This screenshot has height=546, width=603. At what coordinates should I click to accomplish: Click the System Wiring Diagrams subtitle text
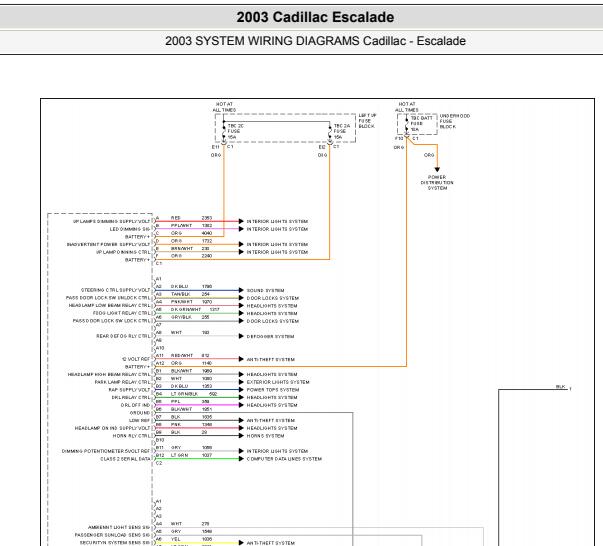point(315,41)
